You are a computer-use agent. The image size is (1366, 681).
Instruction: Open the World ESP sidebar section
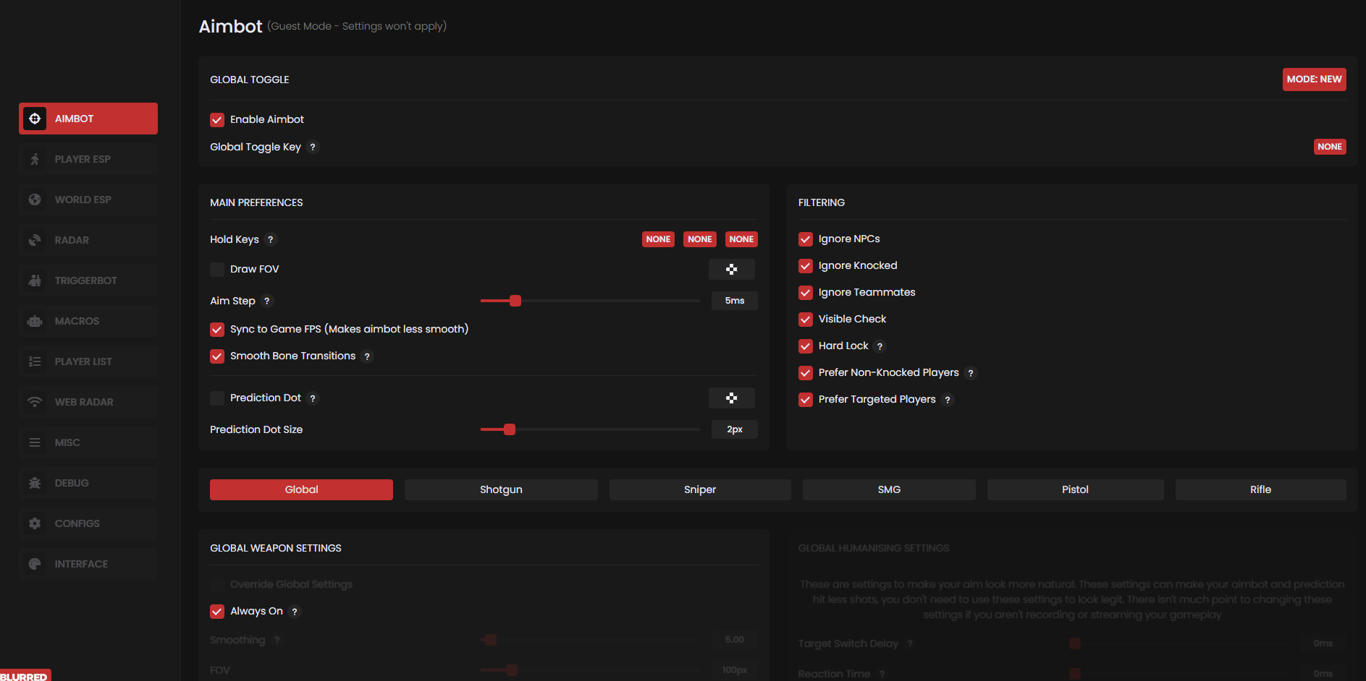click(88, 199)
